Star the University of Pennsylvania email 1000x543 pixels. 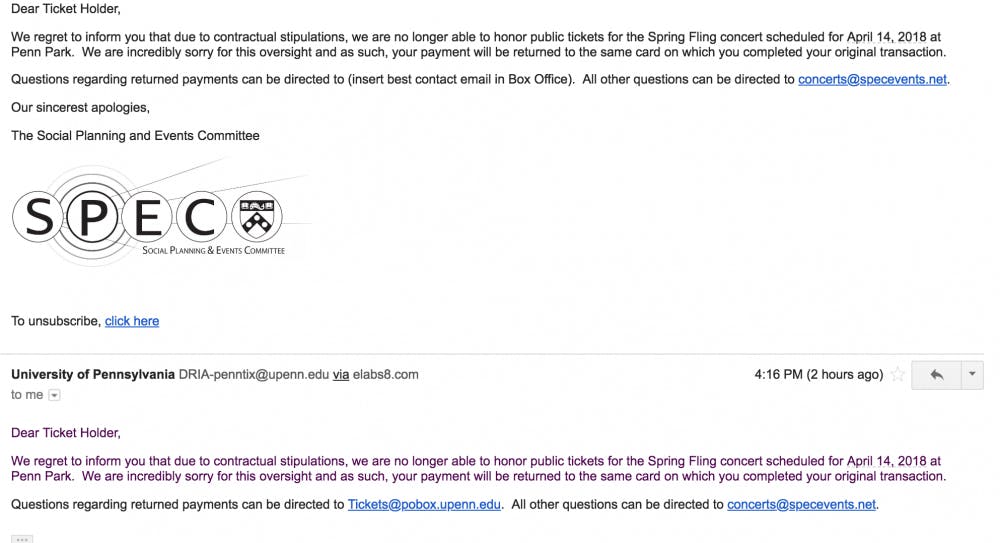[898, 375]
